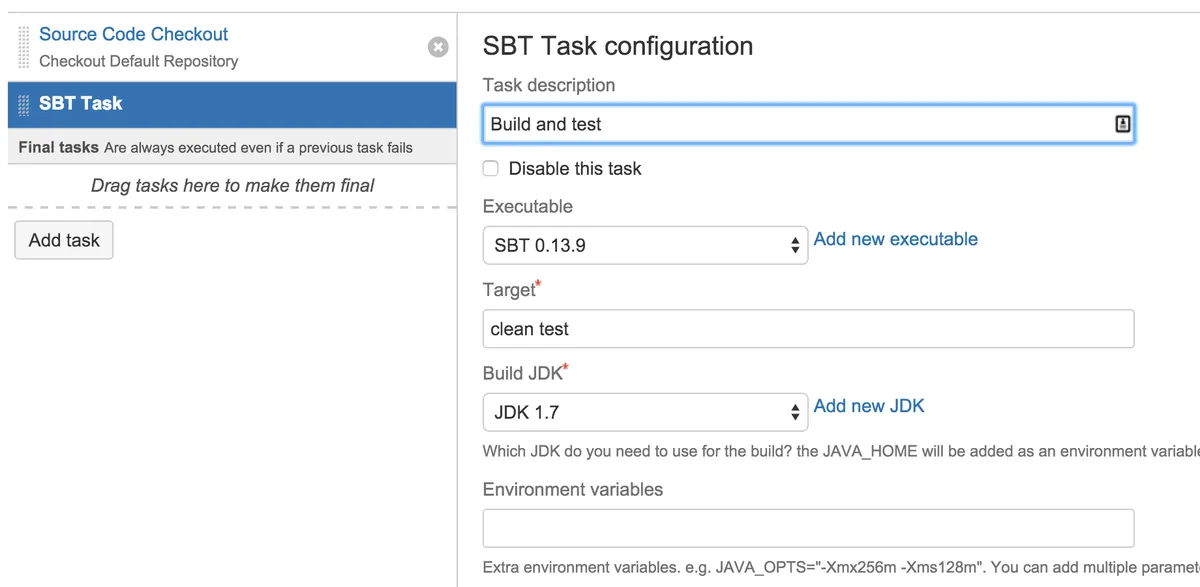Image resolution: width=1200 pixels, height=587 pixels.
Task: Click the Disable this task label
Action: pos(575,168)
